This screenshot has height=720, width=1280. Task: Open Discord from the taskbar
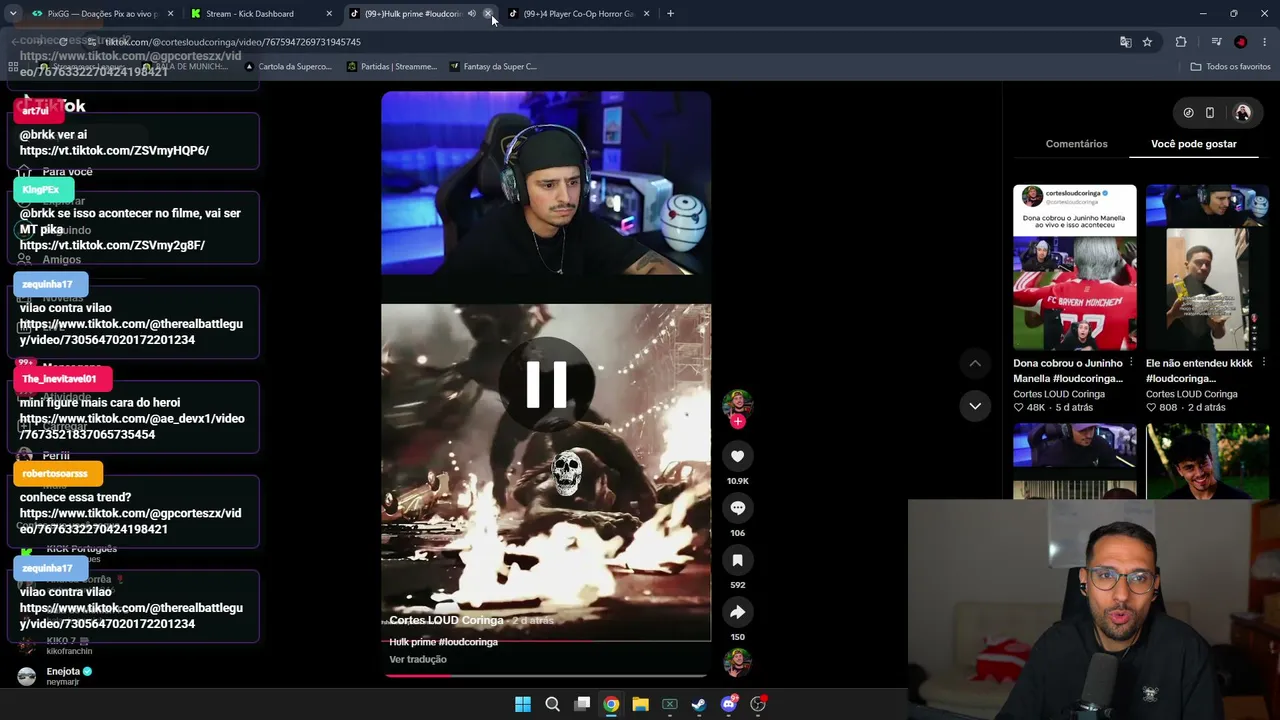[x=729, y=704]
